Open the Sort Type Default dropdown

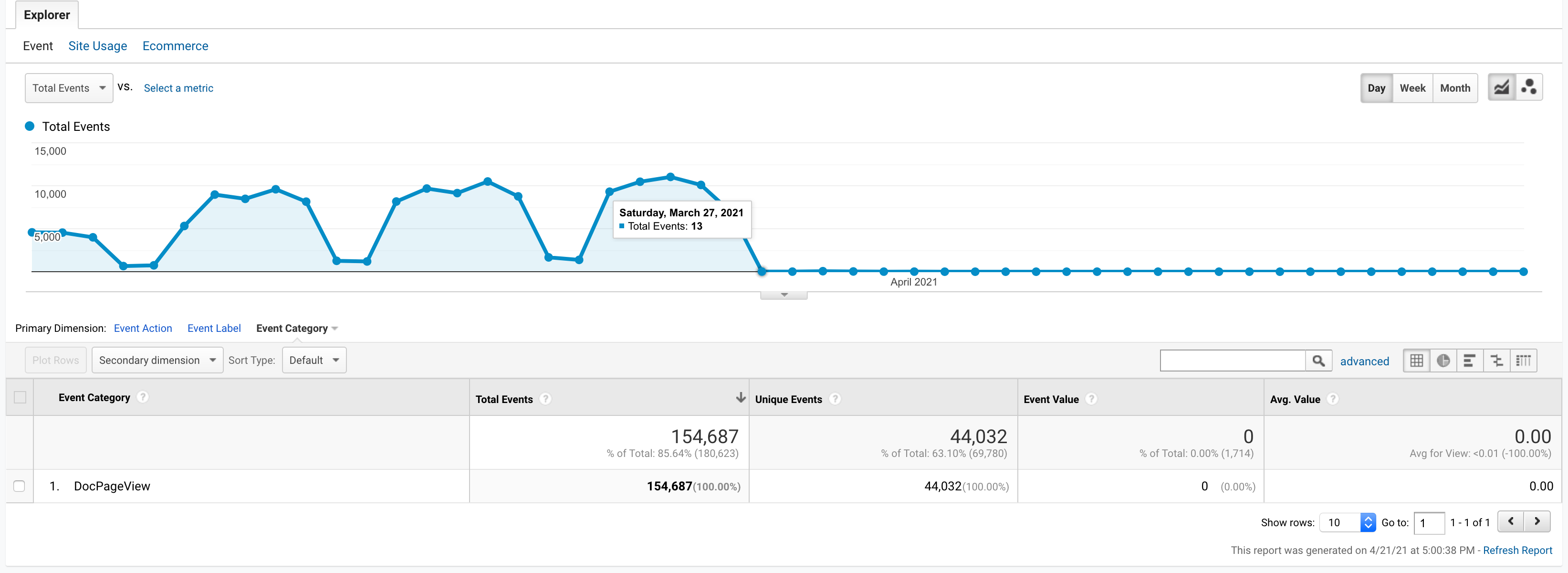pos(314,360)
